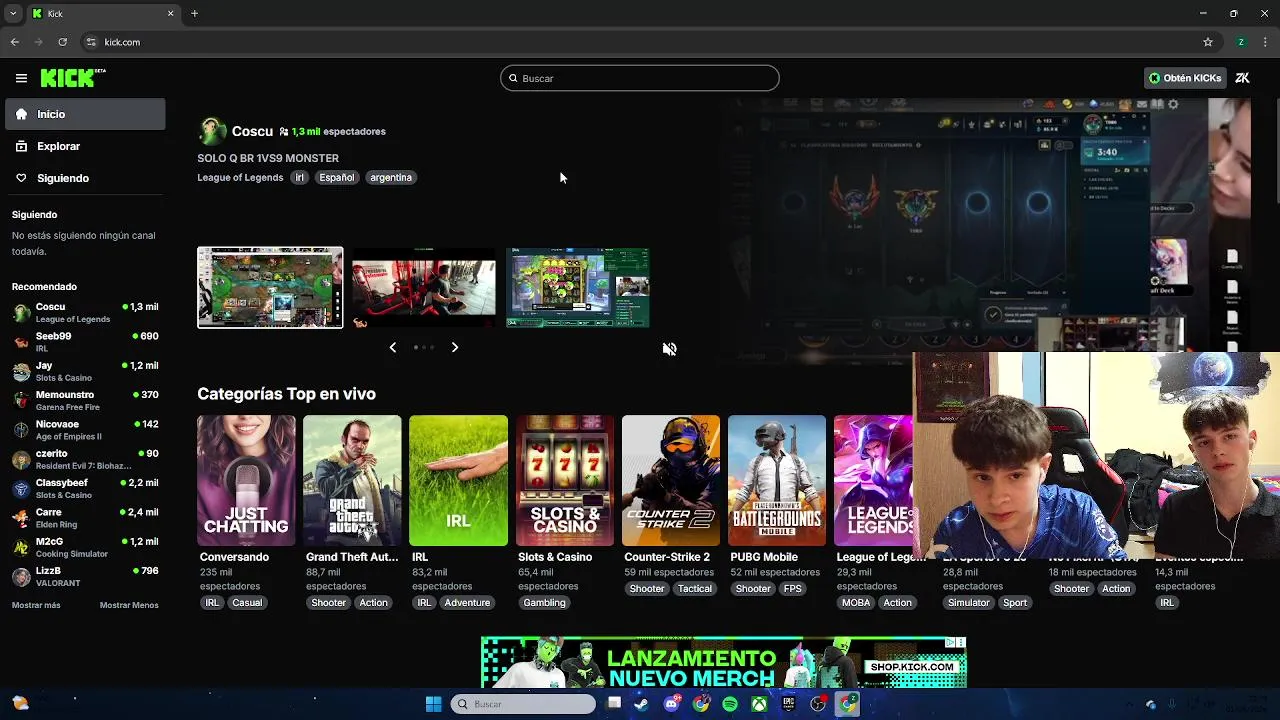Click LizzB's avatar in the Recomendado list

[21, 577]
